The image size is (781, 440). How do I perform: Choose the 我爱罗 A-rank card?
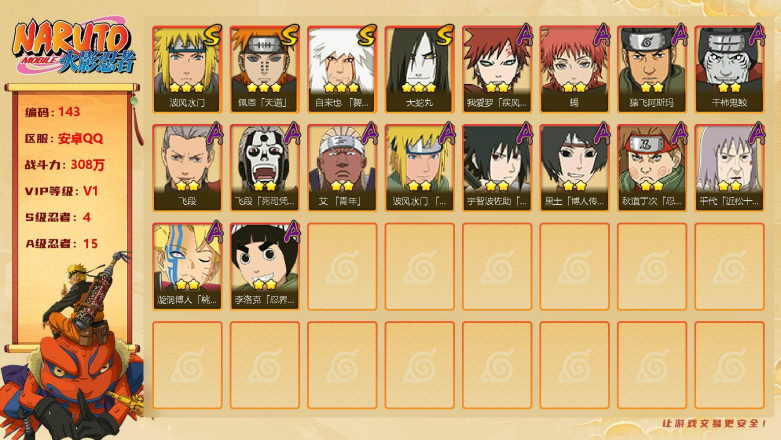(497, 69)
